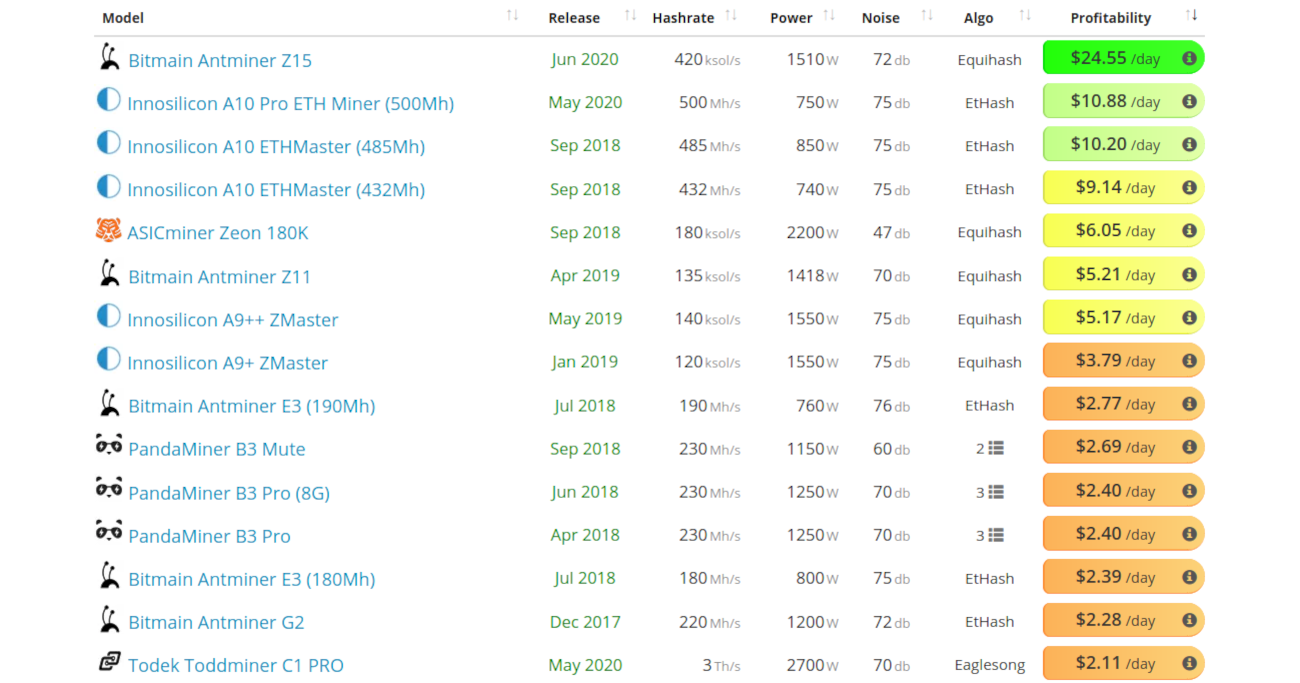
Task: Click the info icon in the $2.77 profitability badge
Action: [1189, 404]
